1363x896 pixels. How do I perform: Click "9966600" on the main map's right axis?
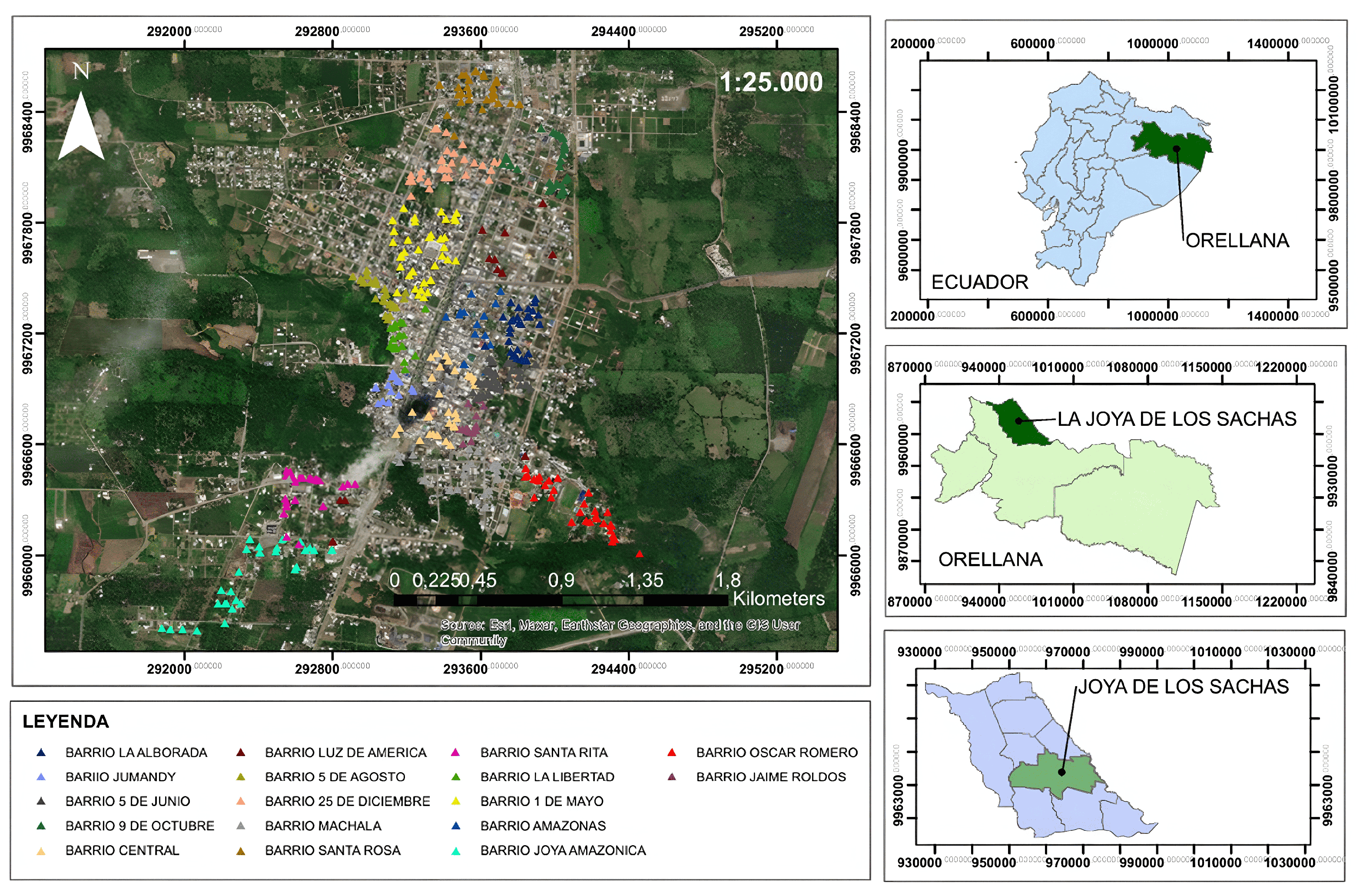coord(855,460)
